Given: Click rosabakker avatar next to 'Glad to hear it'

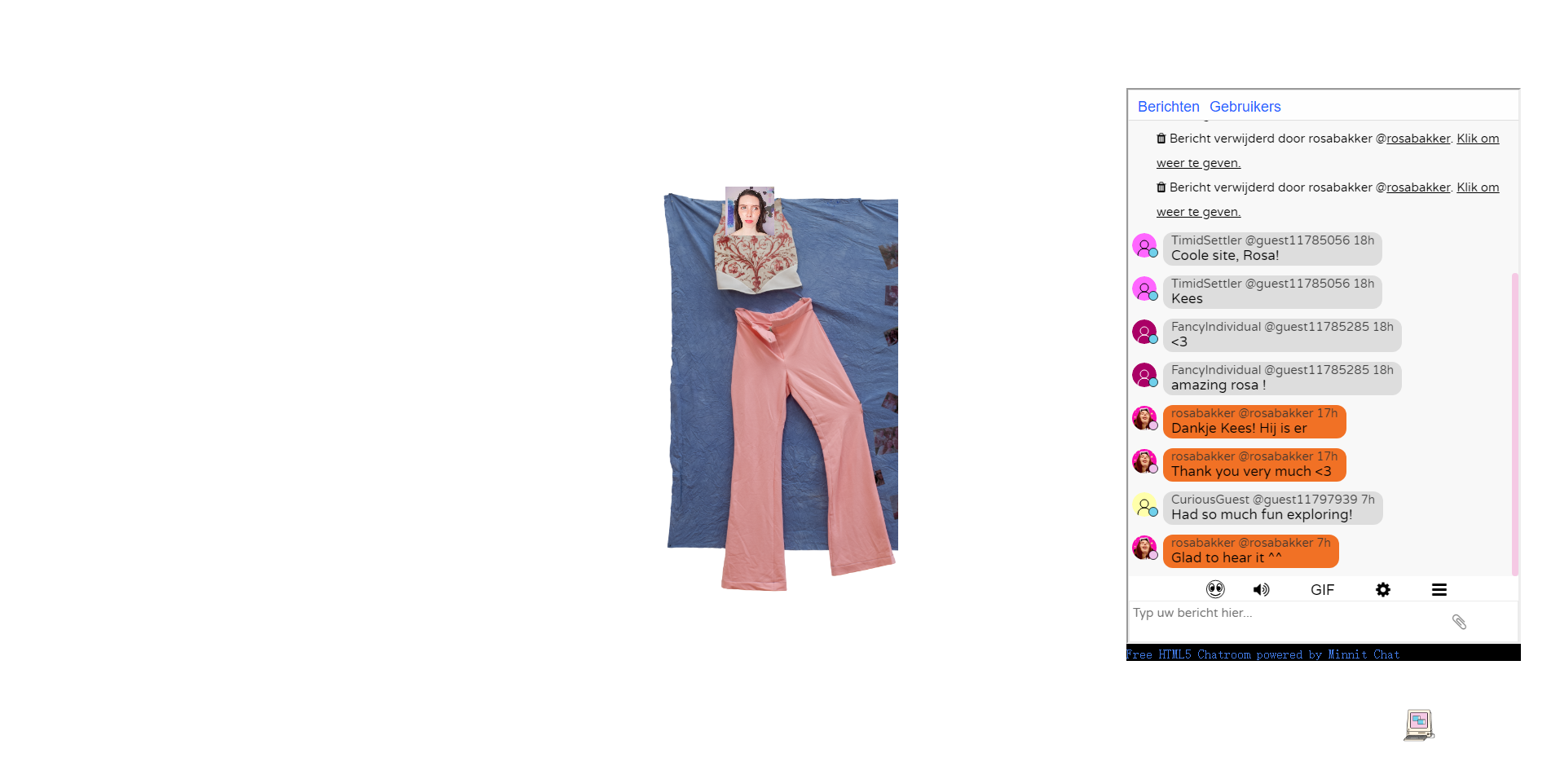Looking at the screenshot, I should (x=1144, y=548).
